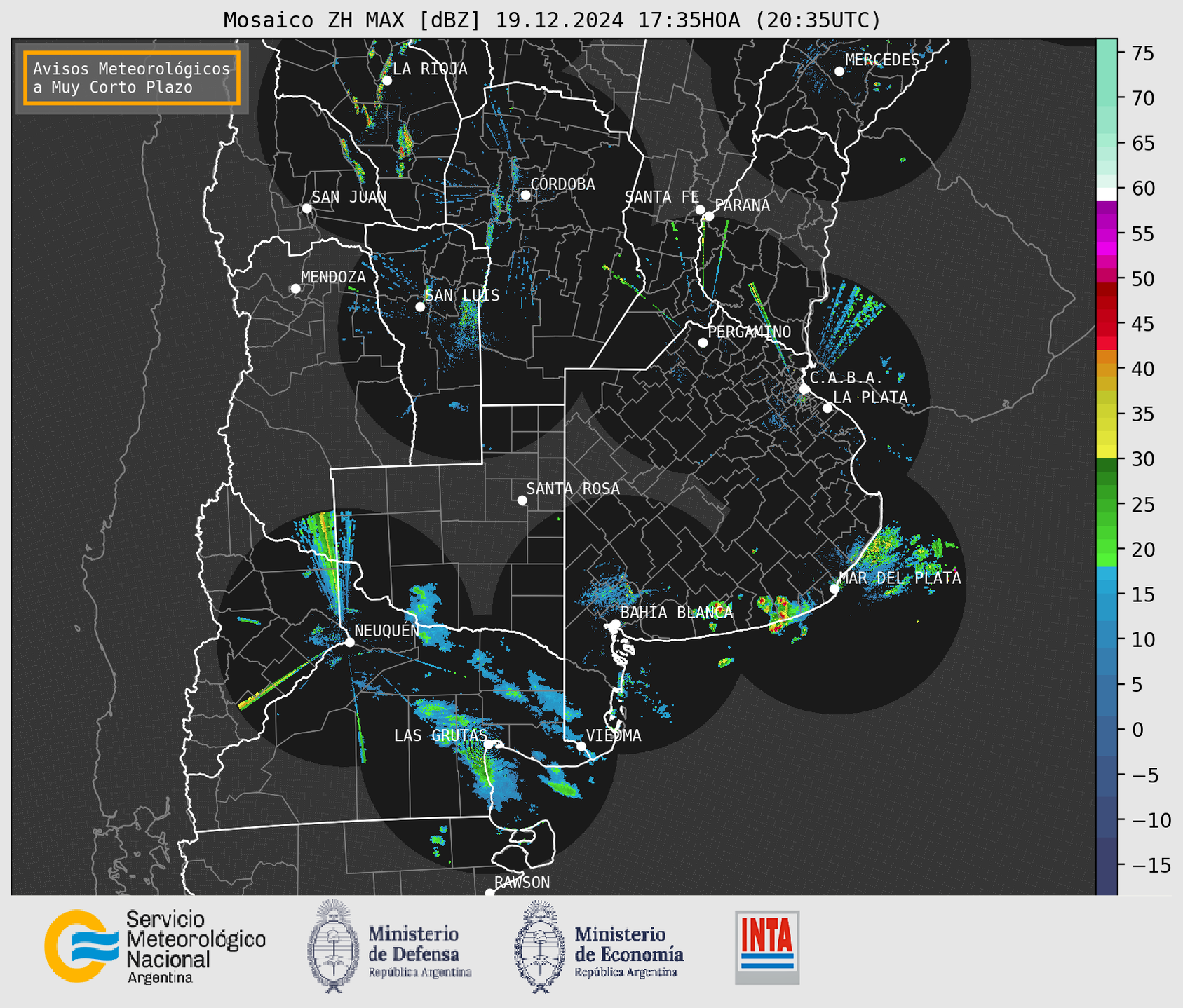Viewport: 1183px width, 1008px height.
Task: Click the Ministerio de Economía crest logo
Action: pyautogui.click(x=540, y=947)
